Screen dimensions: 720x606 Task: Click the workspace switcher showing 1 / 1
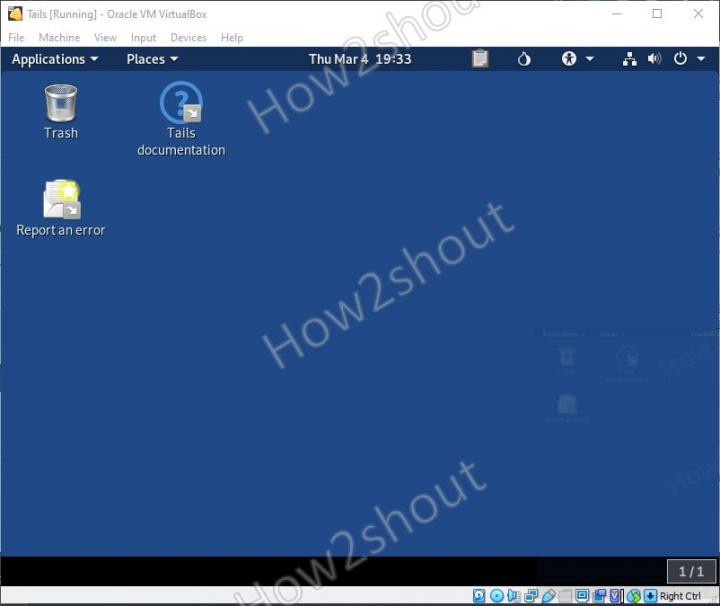click(691, 572)
